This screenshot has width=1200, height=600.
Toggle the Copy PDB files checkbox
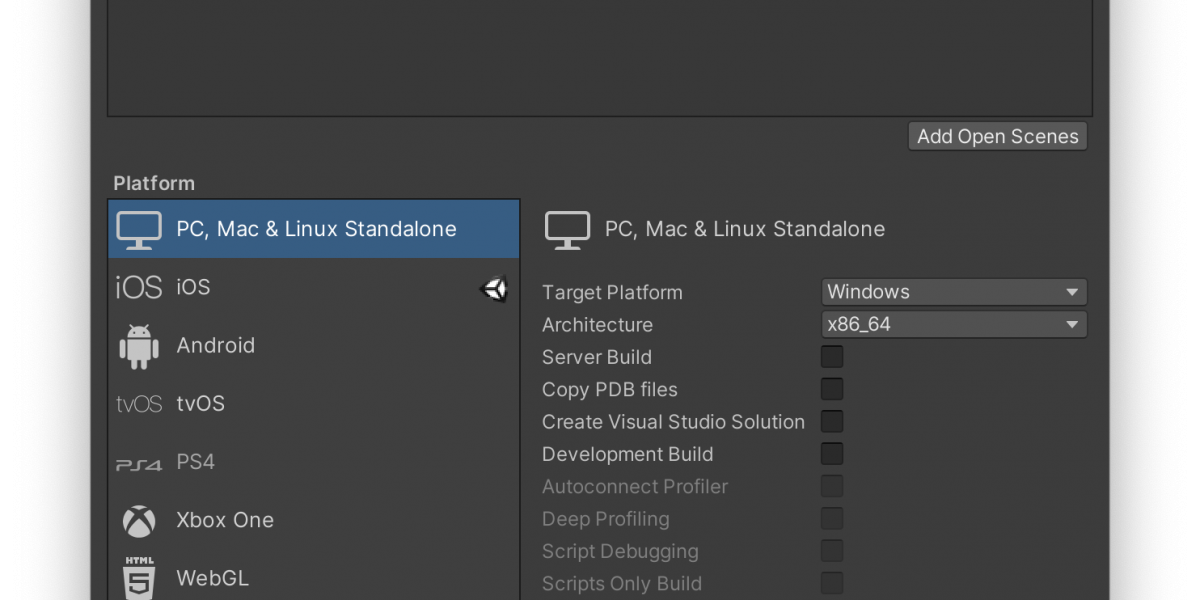(832, 389)
